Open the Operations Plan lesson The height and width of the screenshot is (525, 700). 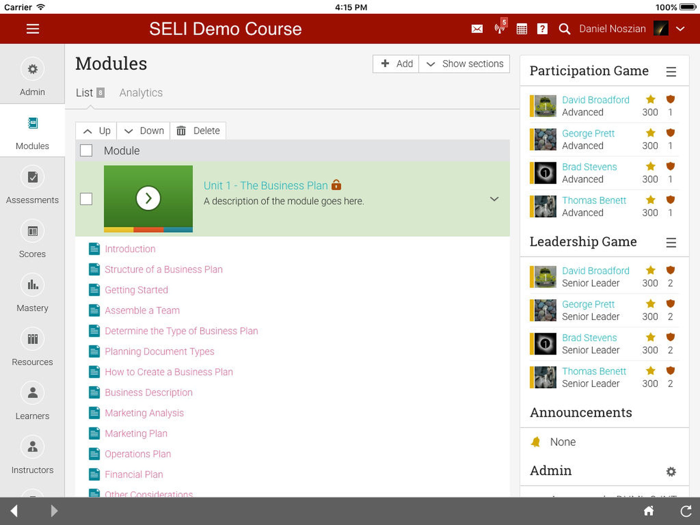tap(138, 454)
